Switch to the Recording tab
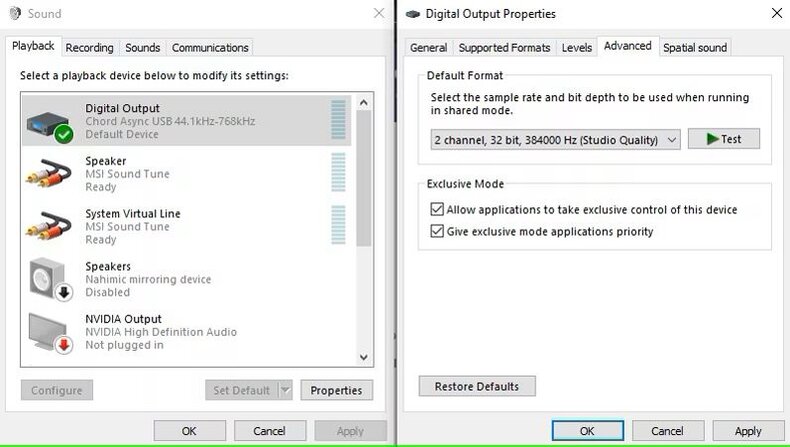This screenshot has width=790, height=447. (90, 48)
